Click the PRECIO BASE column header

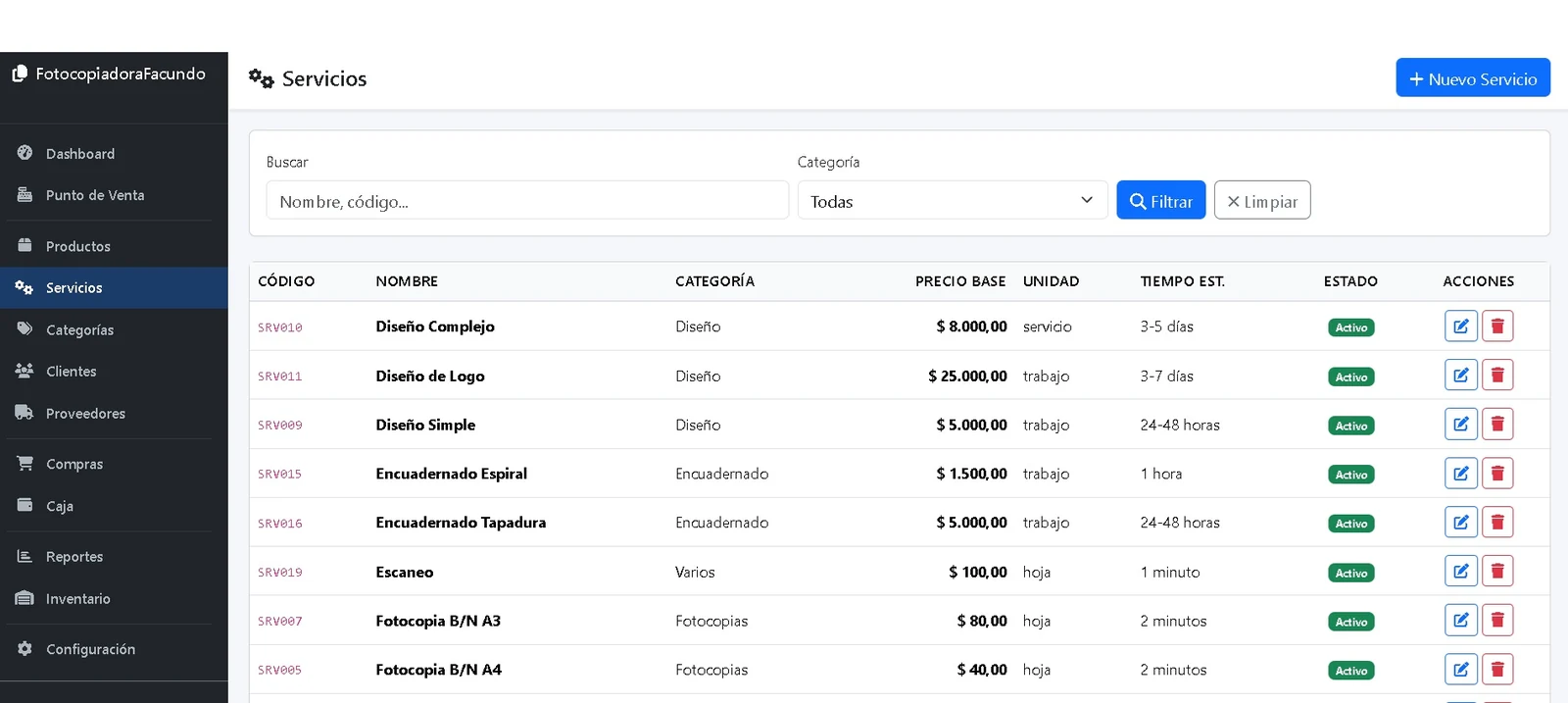tap(960, 281)
